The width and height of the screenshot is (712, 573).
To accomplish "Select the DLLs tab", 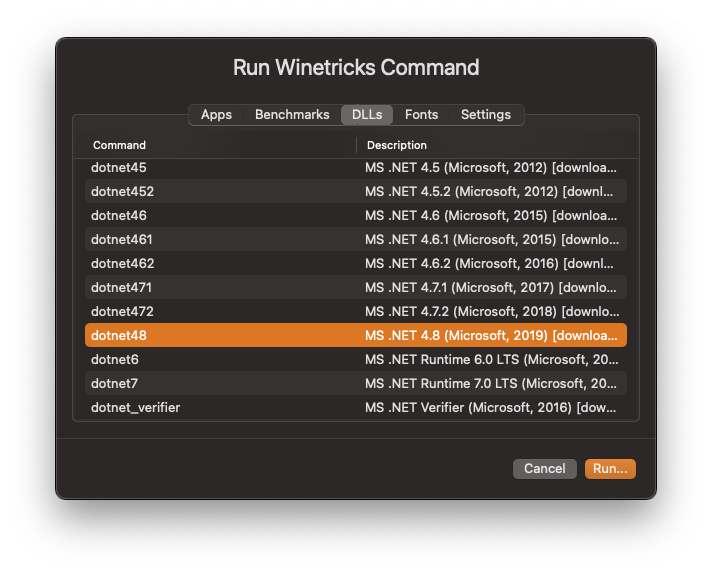I will point(367,115).
